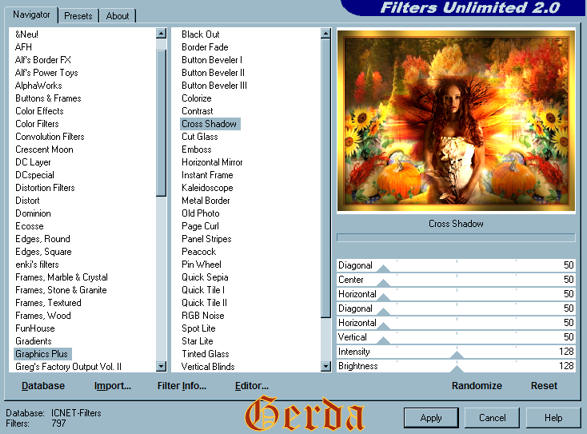587x434 pixels.
Task: Select RGB Noise filter
Action: (x=203, y=316)
